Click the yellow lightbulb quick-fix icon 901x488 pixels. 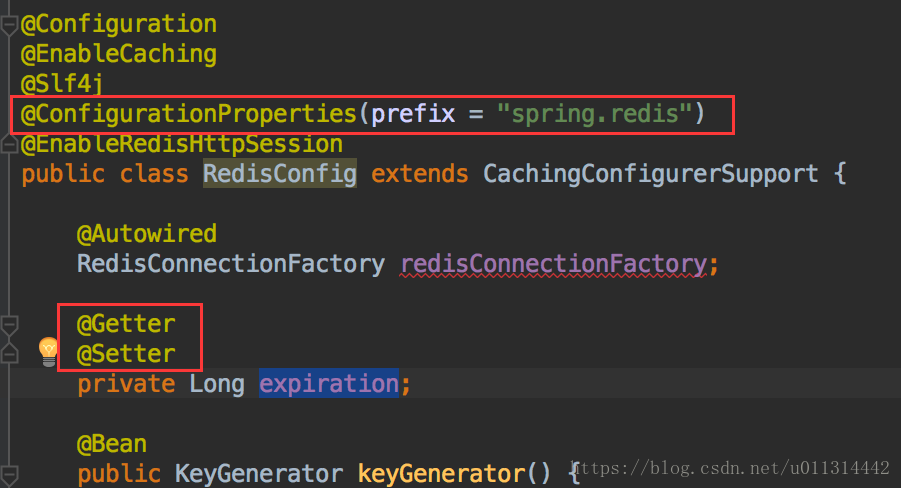click(48, 352)
